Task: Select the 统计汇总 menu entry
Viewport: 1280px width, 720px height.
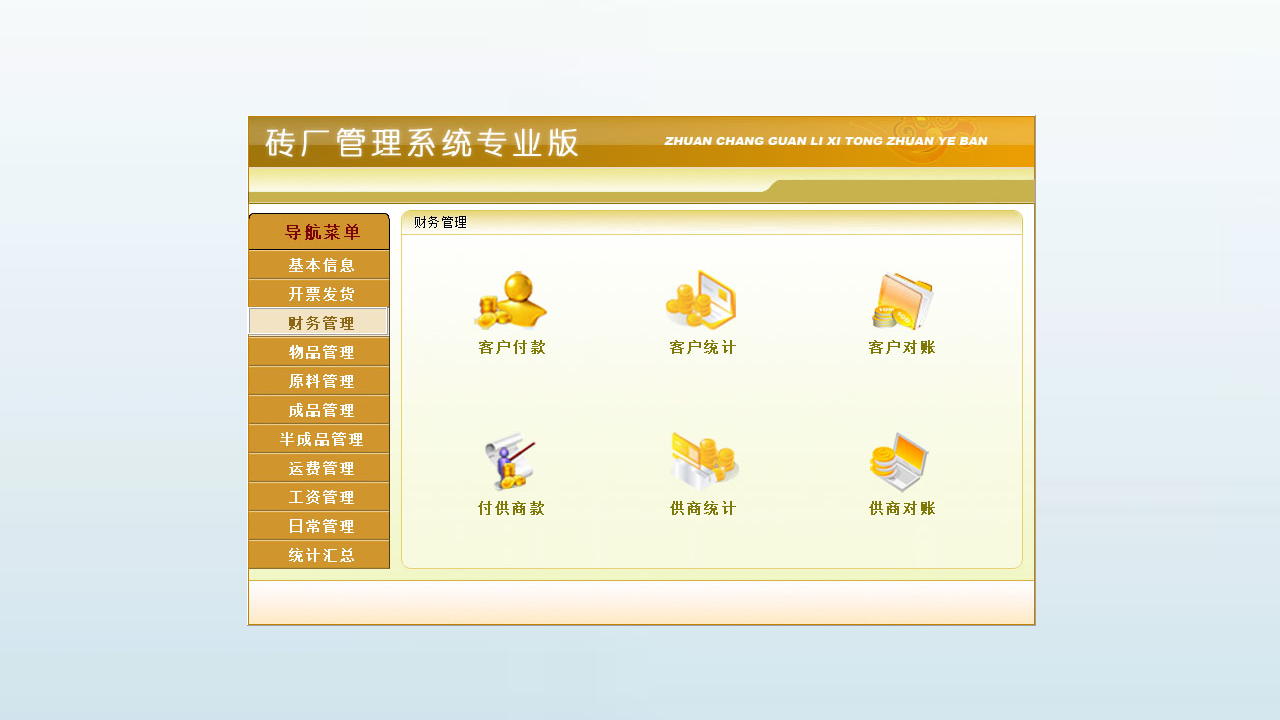Action: click(318, 555)
